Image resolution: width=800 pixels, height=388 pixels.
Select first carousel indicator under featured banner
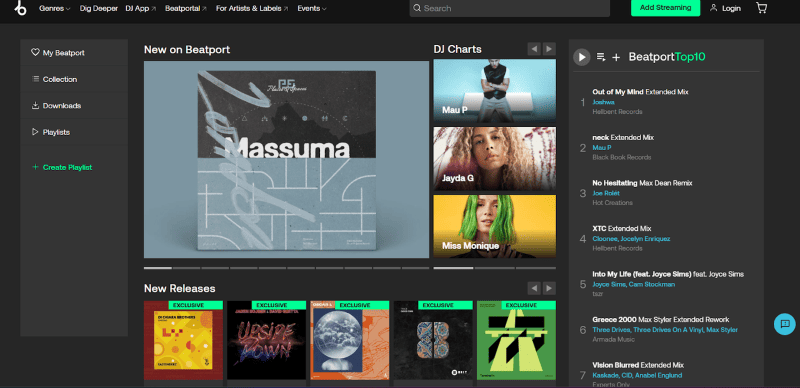pos(158,268)
